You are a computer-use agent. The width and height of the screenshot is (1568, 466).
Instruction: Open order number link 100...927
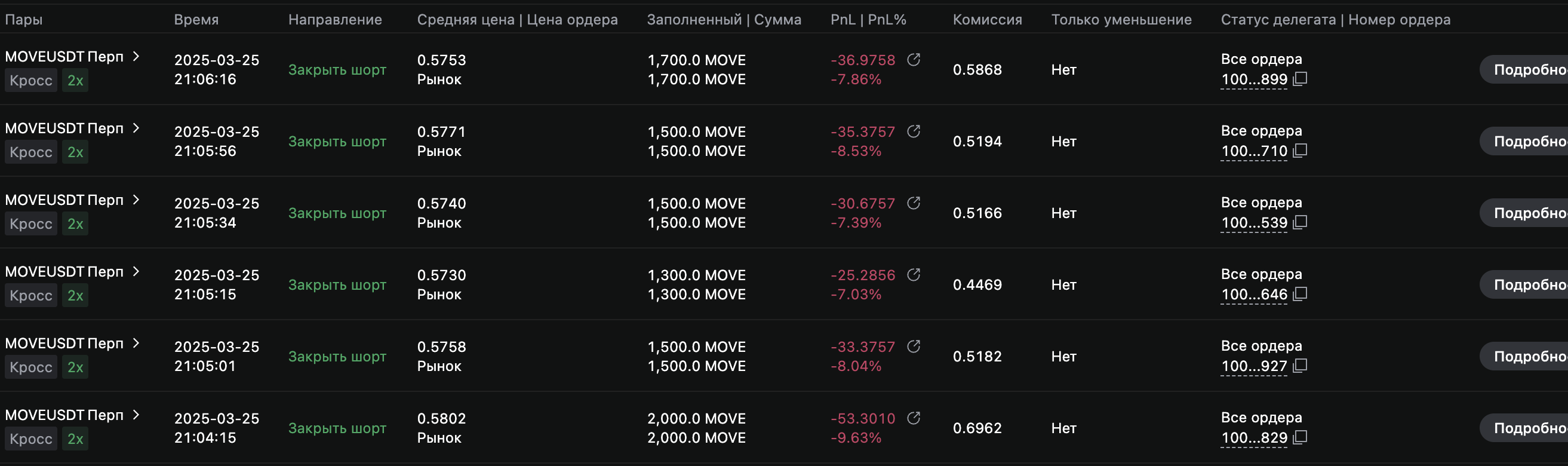click(1254, 367)
